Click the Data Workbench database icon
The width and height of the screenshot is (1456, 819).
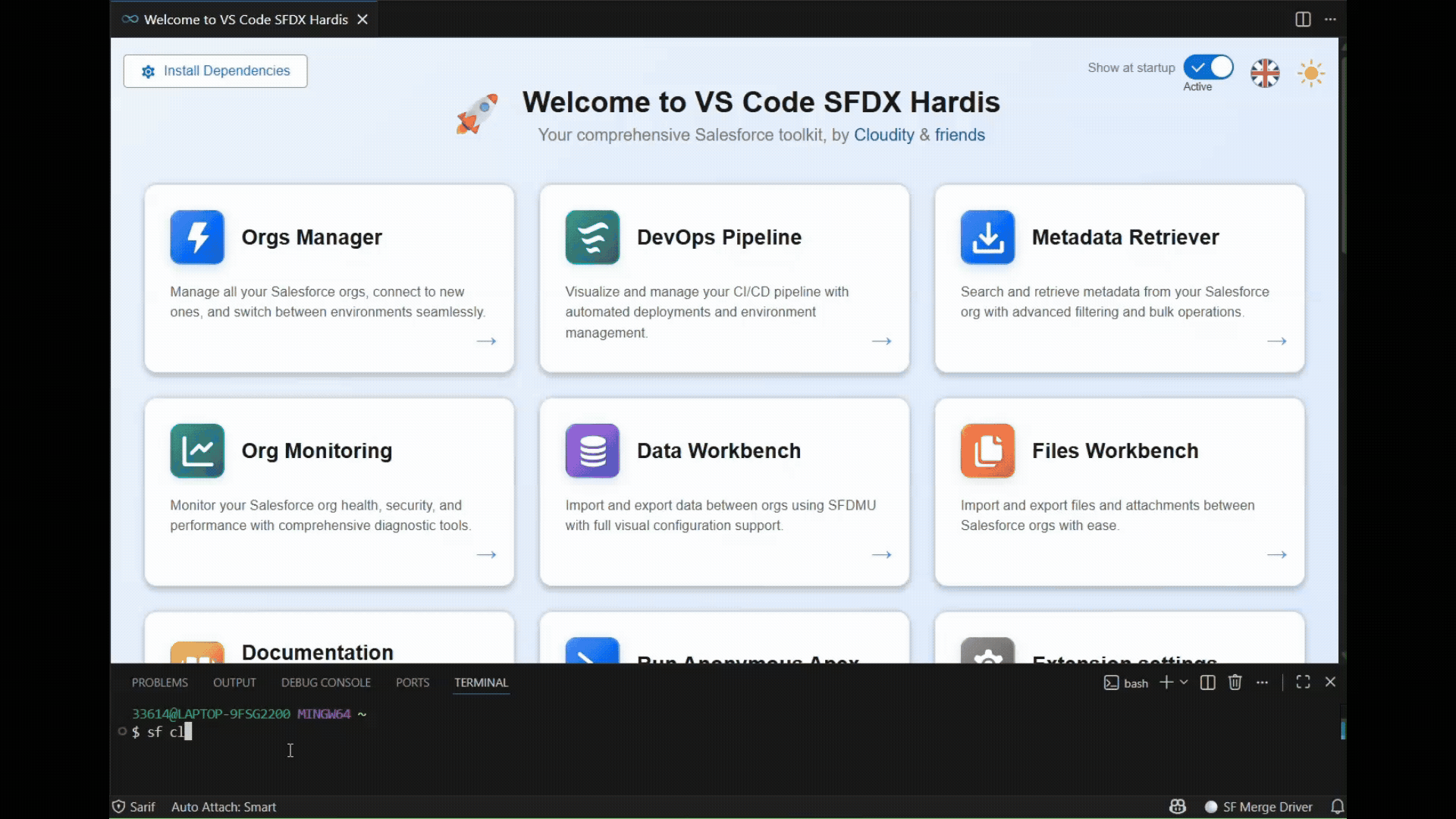point(592,450)
